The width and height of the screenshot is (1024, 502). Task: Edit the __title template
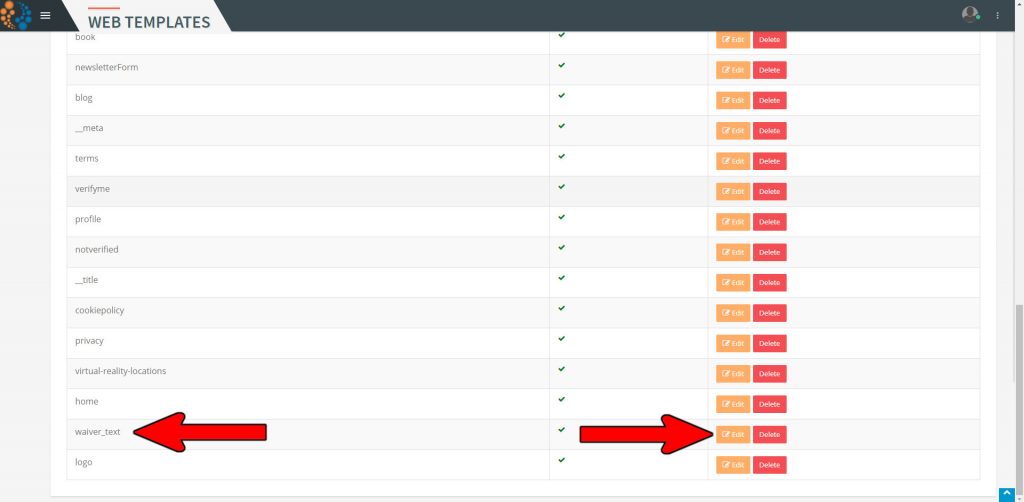pos(733,283)
